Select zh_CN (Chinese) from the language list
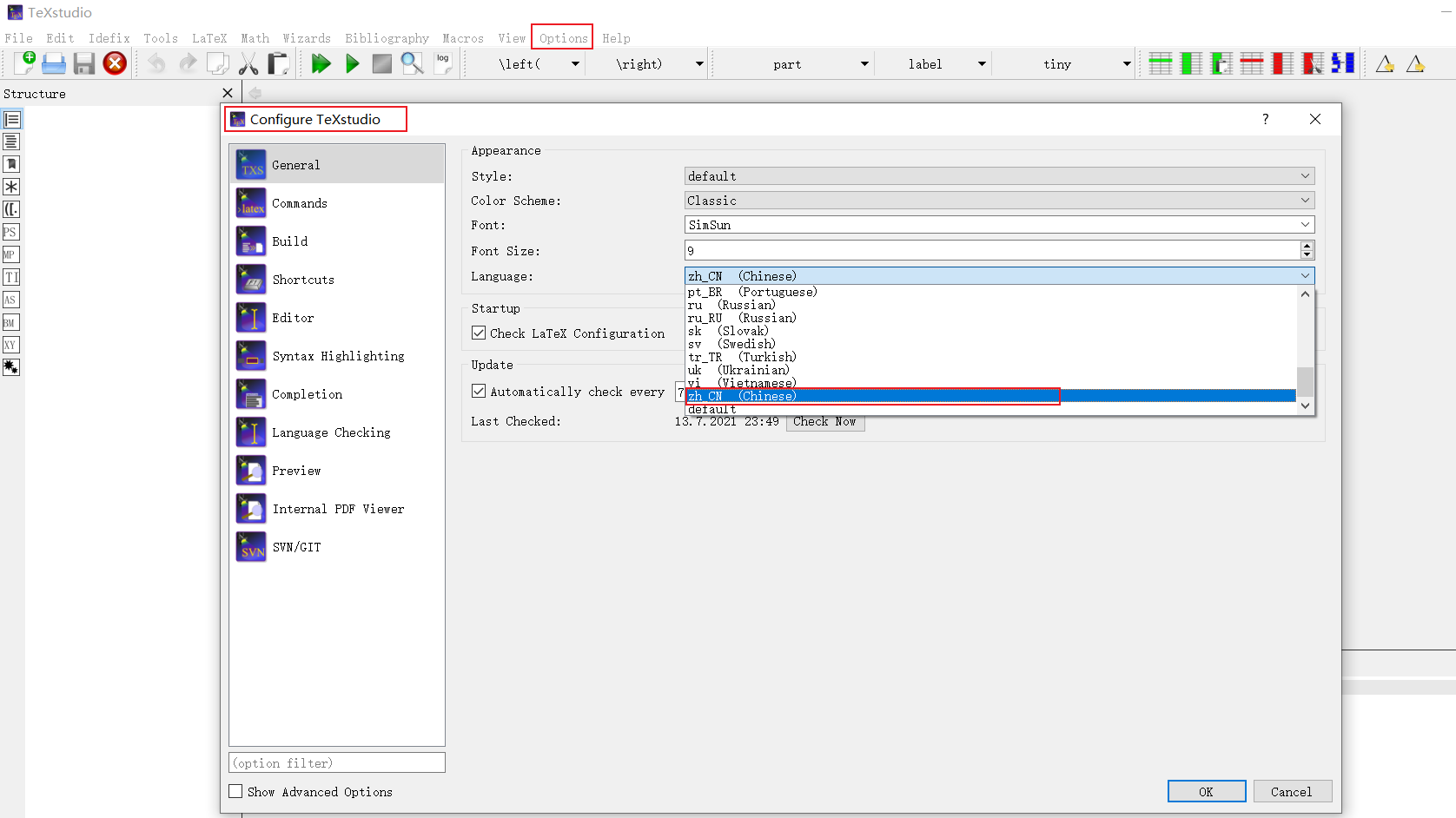Image resolution: width=1456 pixels, height=818 pixels. (869, 395)
